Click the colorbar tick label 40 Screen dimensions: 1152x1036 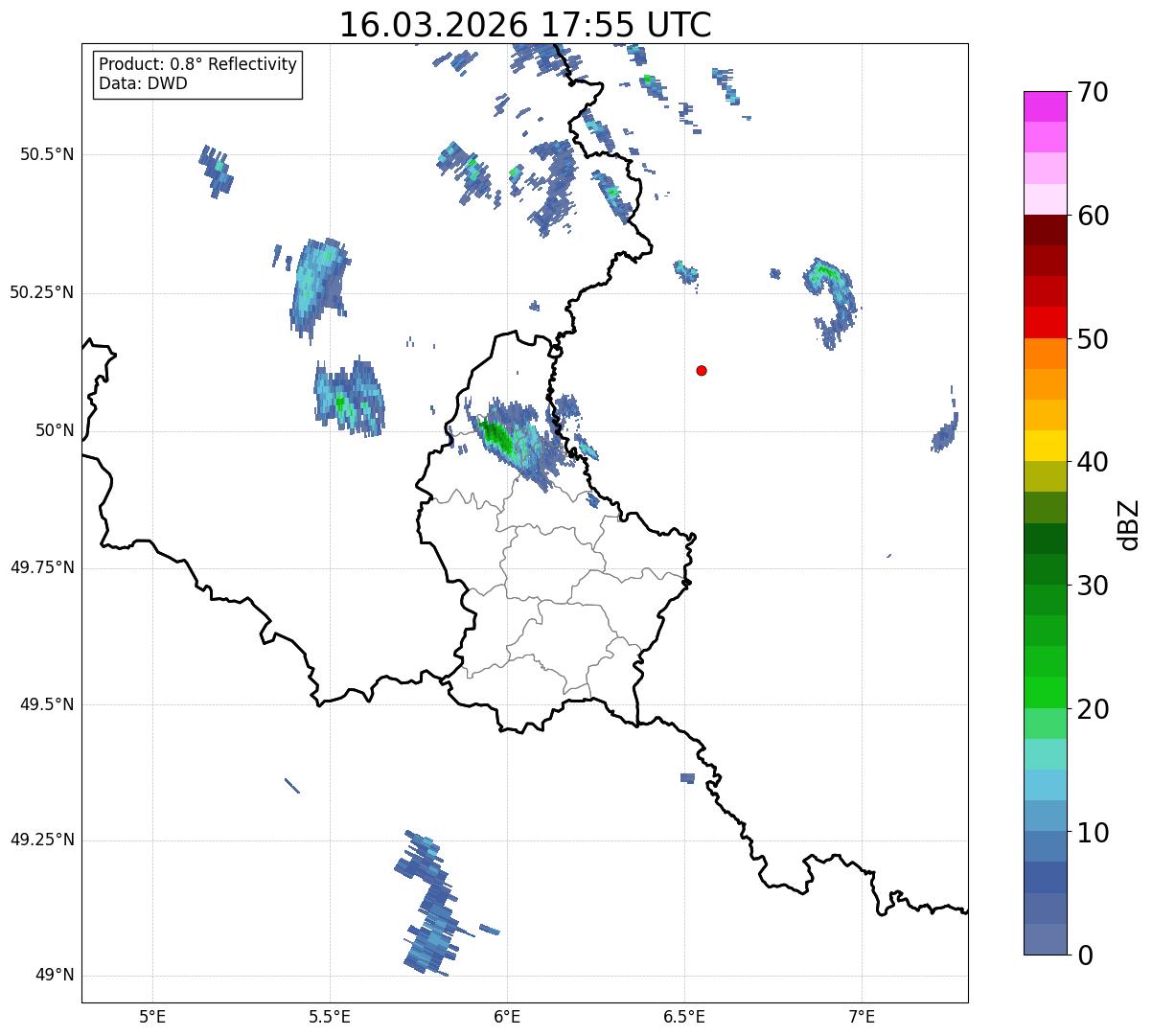(1093, 462)
